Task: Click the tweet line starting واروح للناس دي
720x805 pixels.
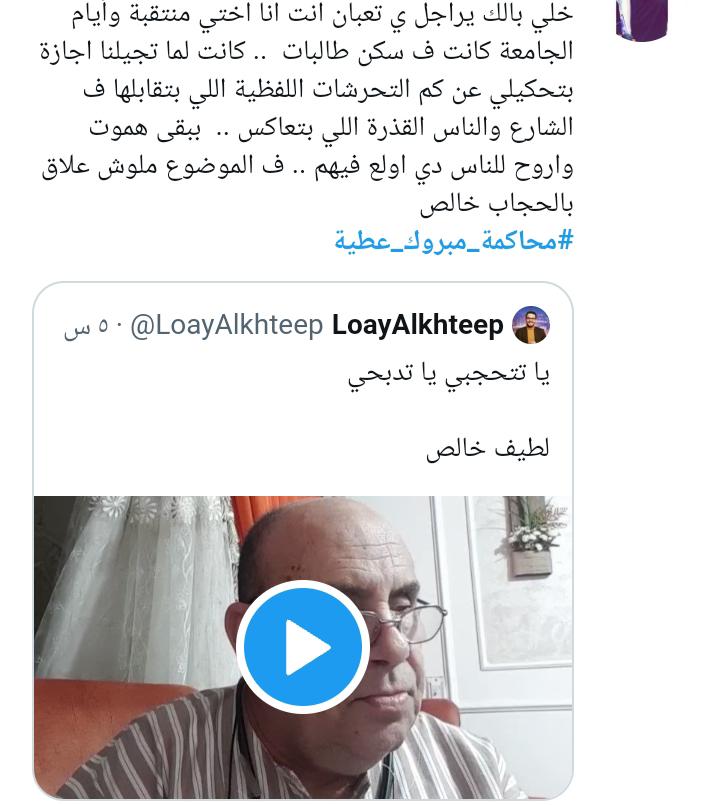Action: tap(307, 166)
